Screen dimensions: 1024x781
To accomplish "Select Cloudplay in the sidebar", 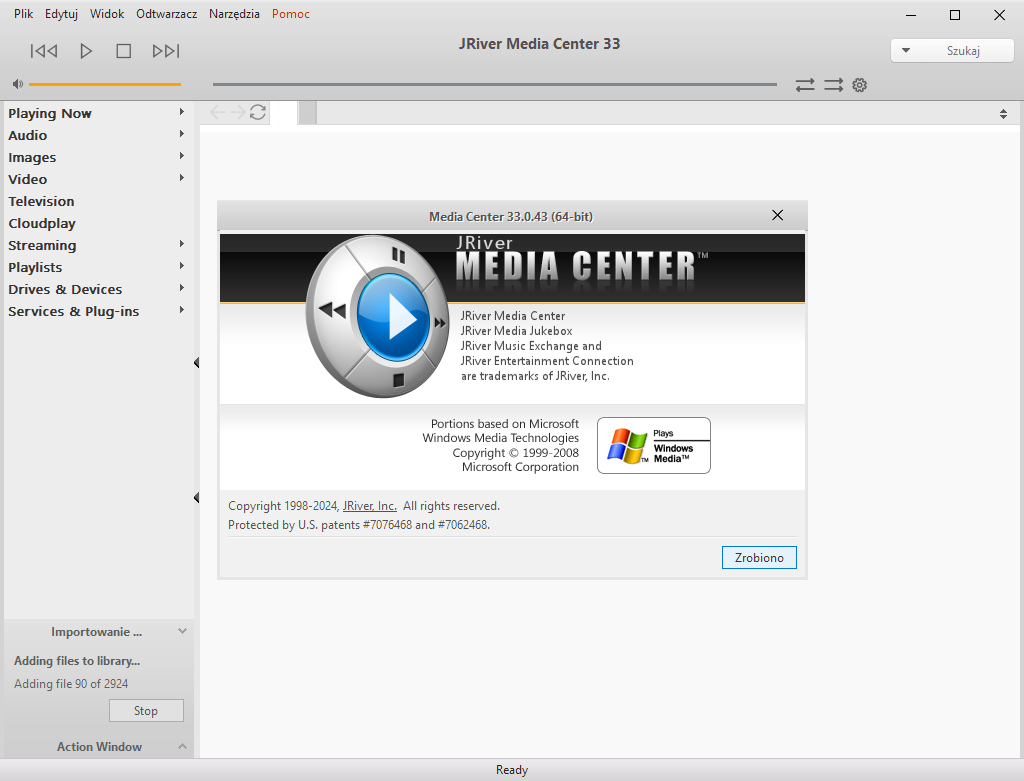I will click(42, 223).
